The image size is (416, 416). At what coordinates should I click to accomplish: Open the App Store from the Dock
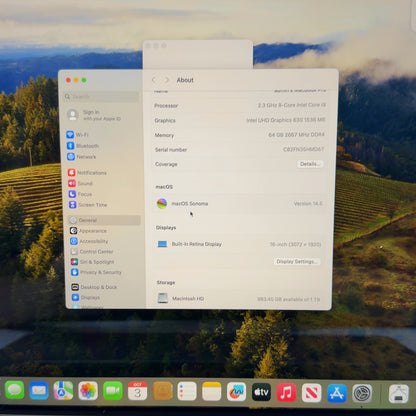click(x=337, y=393)
